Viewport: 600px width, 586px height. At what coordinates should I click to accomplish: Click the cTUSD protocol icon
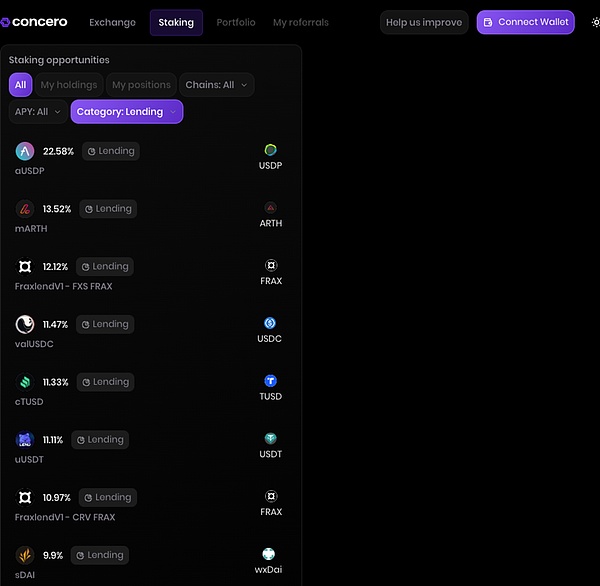tap(25, 382)
